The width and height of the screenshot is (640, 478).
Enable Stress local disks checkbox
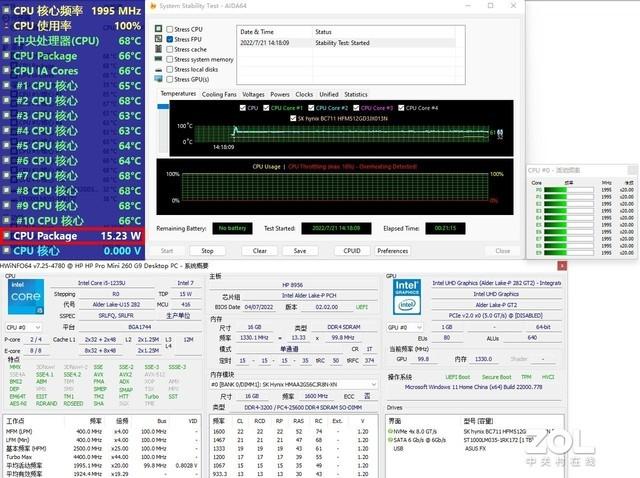click(x=170, y=69)
